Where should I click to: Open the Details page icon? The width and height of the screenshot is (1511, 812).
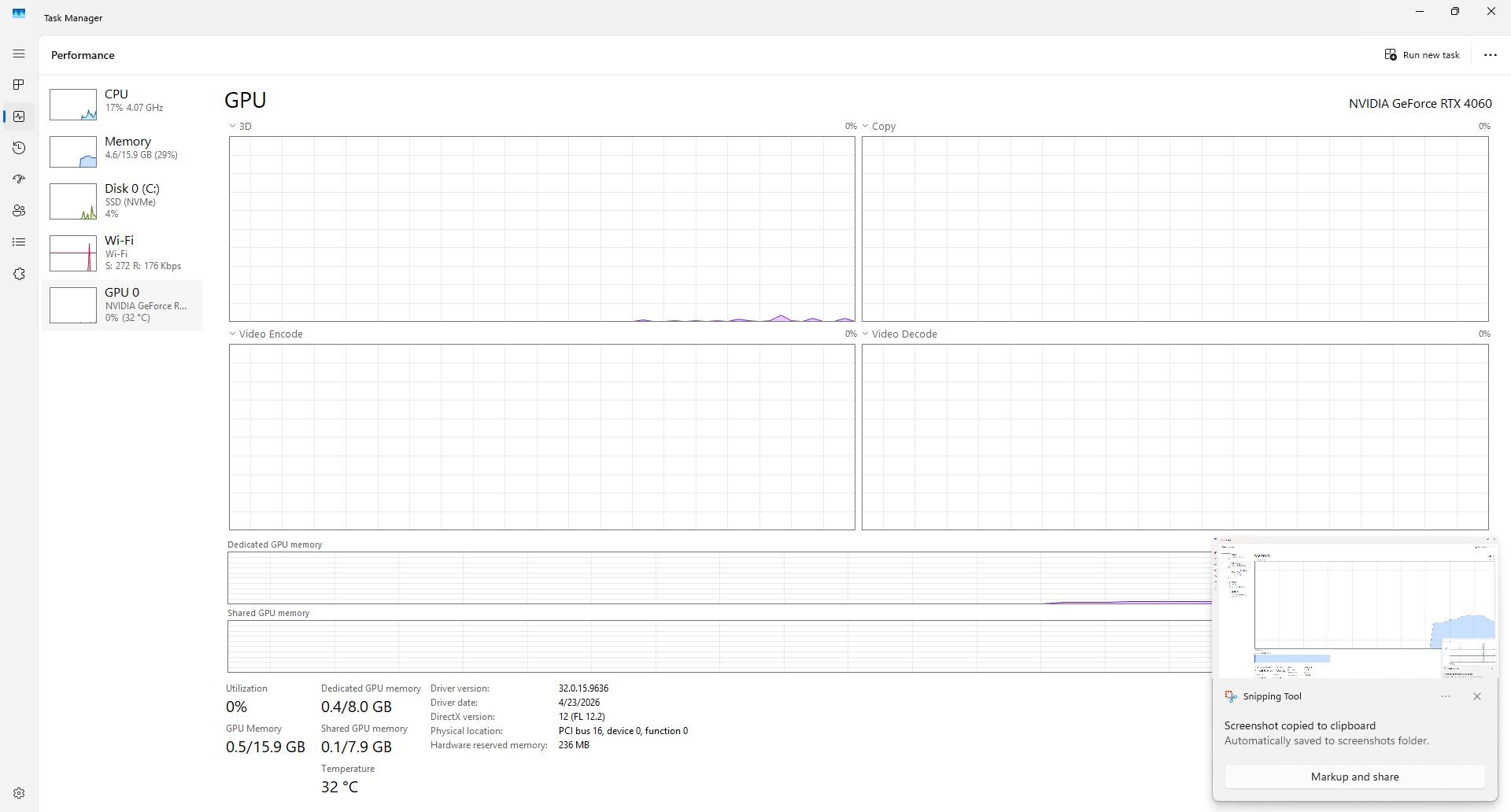19,242
